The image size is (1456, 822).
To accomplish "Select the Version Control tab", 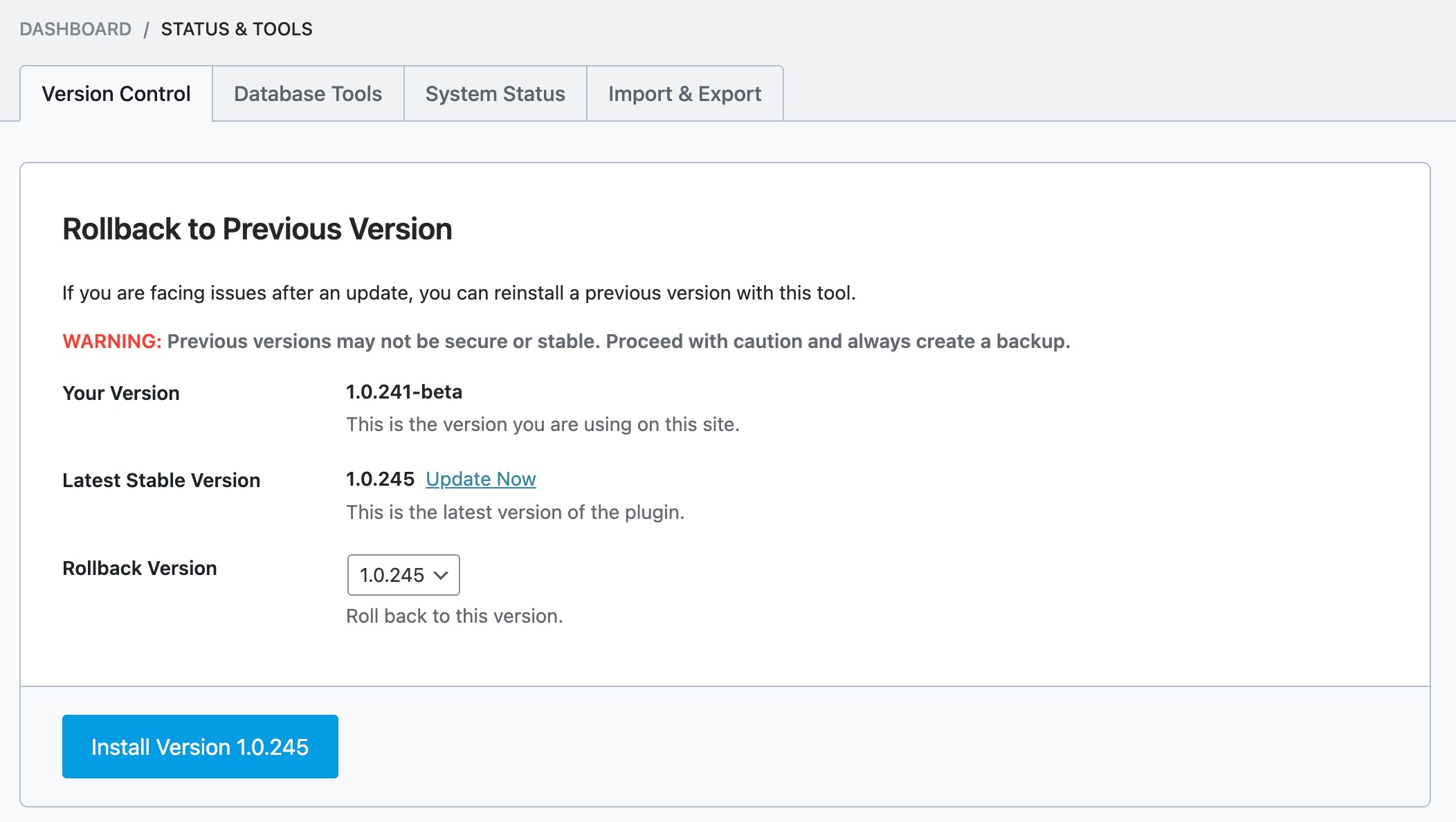I will point(116,93).
